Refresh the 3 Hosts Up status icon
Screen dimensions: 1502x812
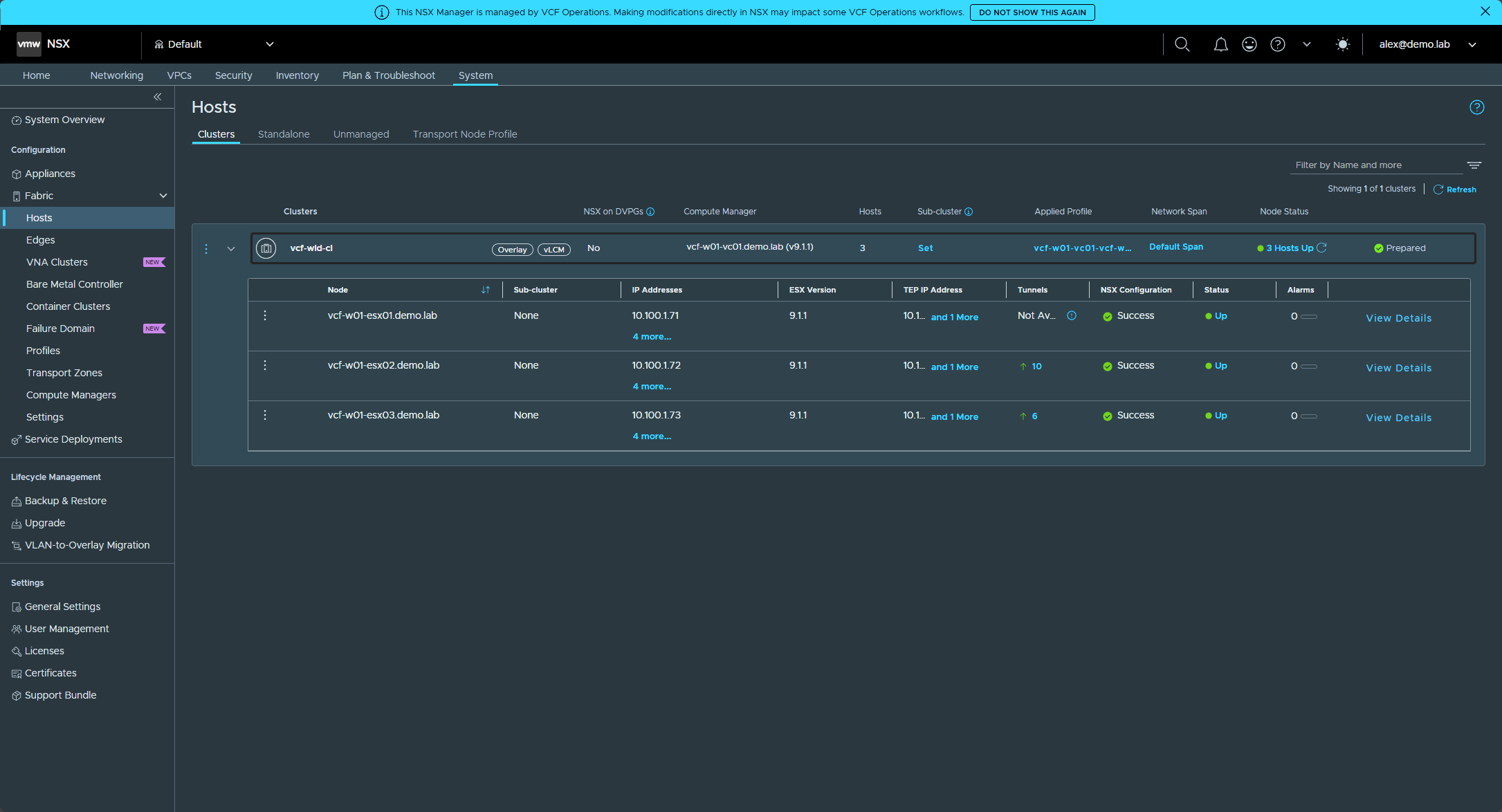tap(1321, 248)
